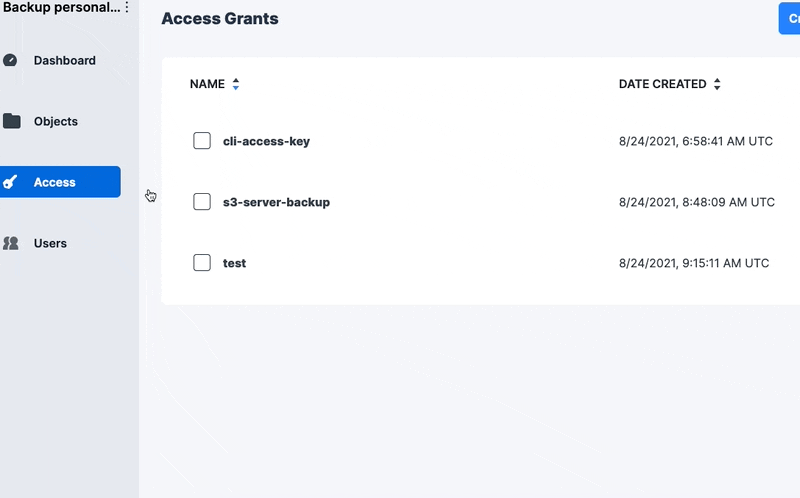Click the NAME column sort arrows

[x=236, y=85]
